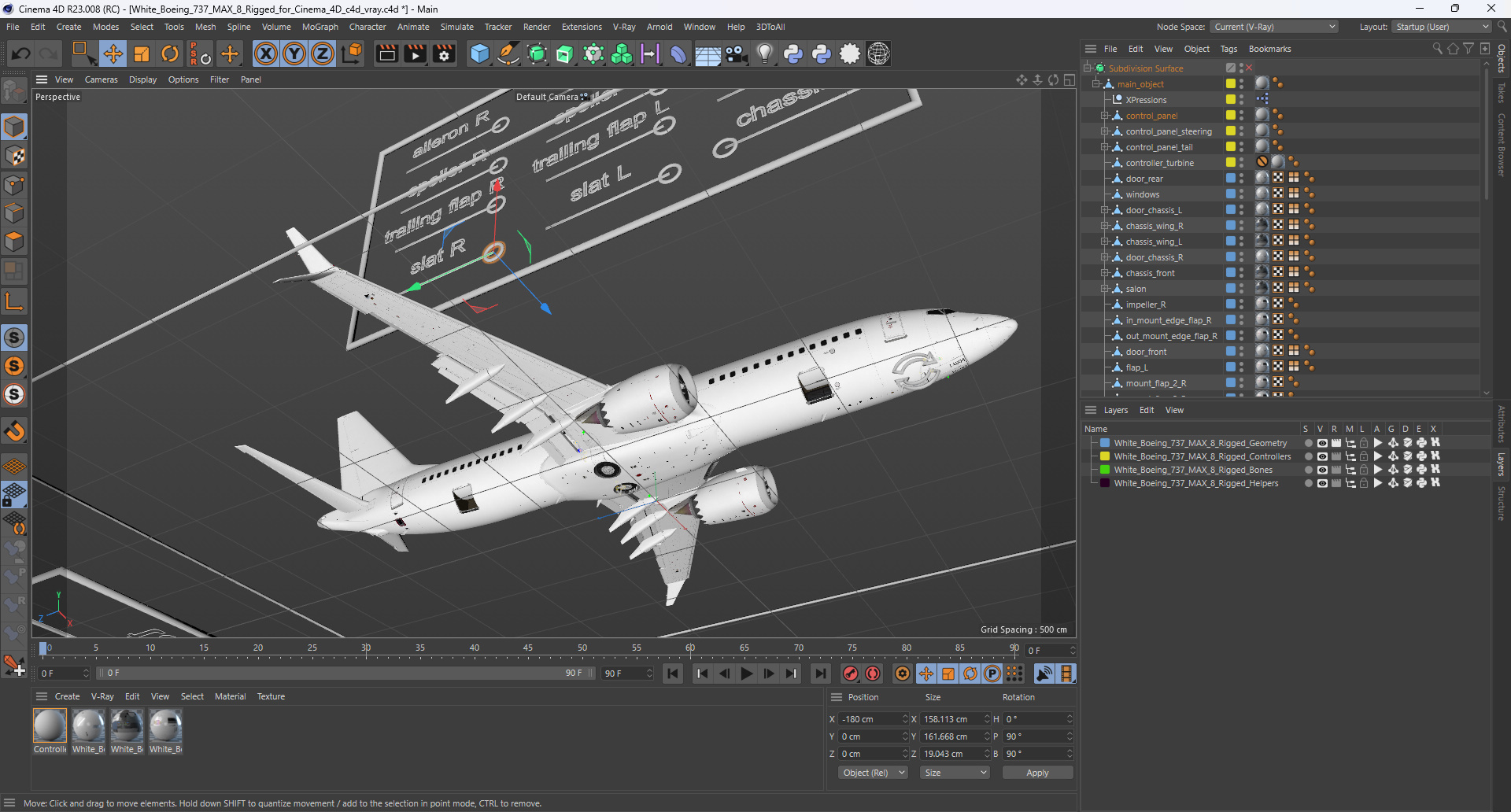Open Layout Startup dropdown
Image resolution: width=1511 pixels, height=812 pixels.
click(1441, 27)
